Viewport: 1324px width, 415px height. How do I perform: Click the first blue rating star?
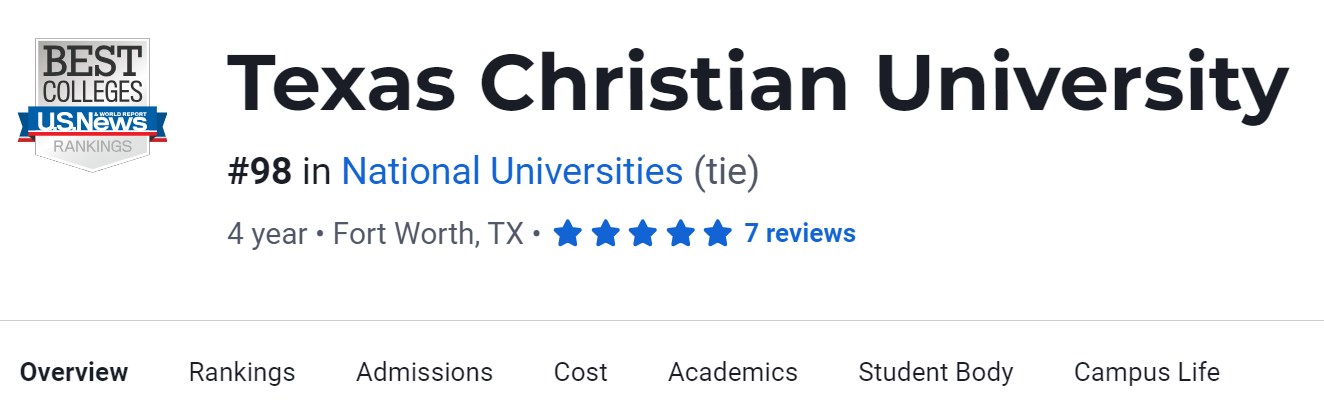pos(567,234)
